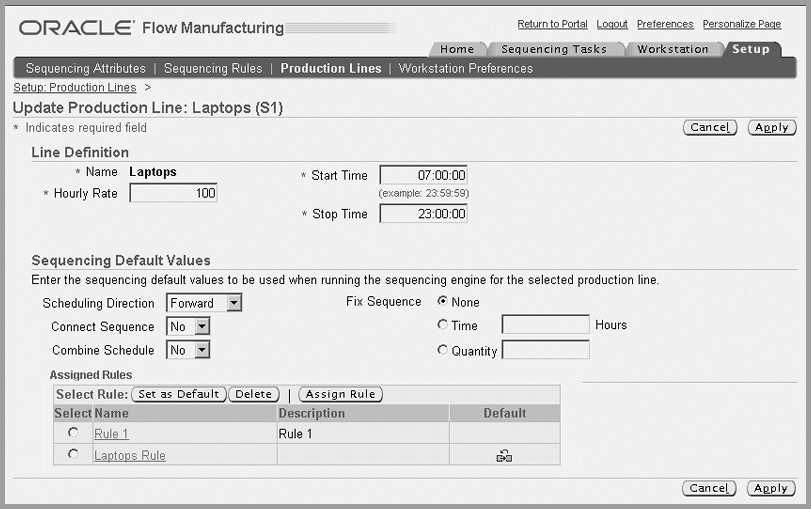
Task: Click the Oracle Flow Manufacturing logo
Action: click(x=152, y=27)
